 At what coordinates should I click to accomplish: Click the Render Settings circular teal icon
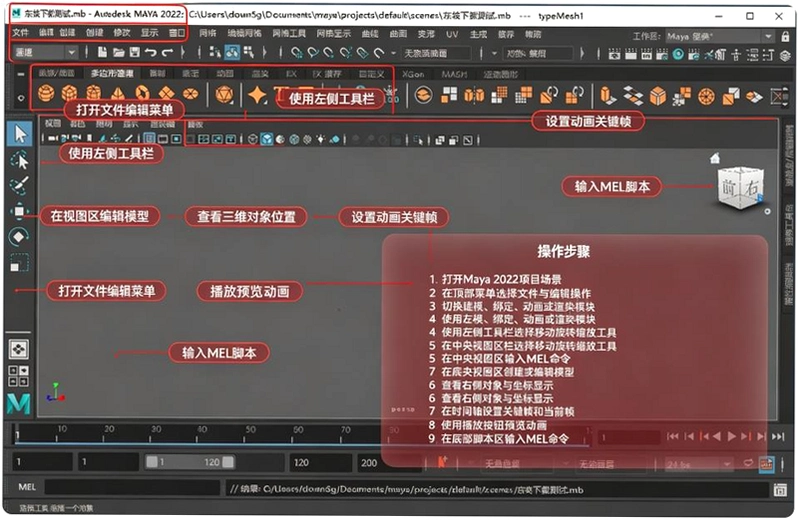coord(678,54)
